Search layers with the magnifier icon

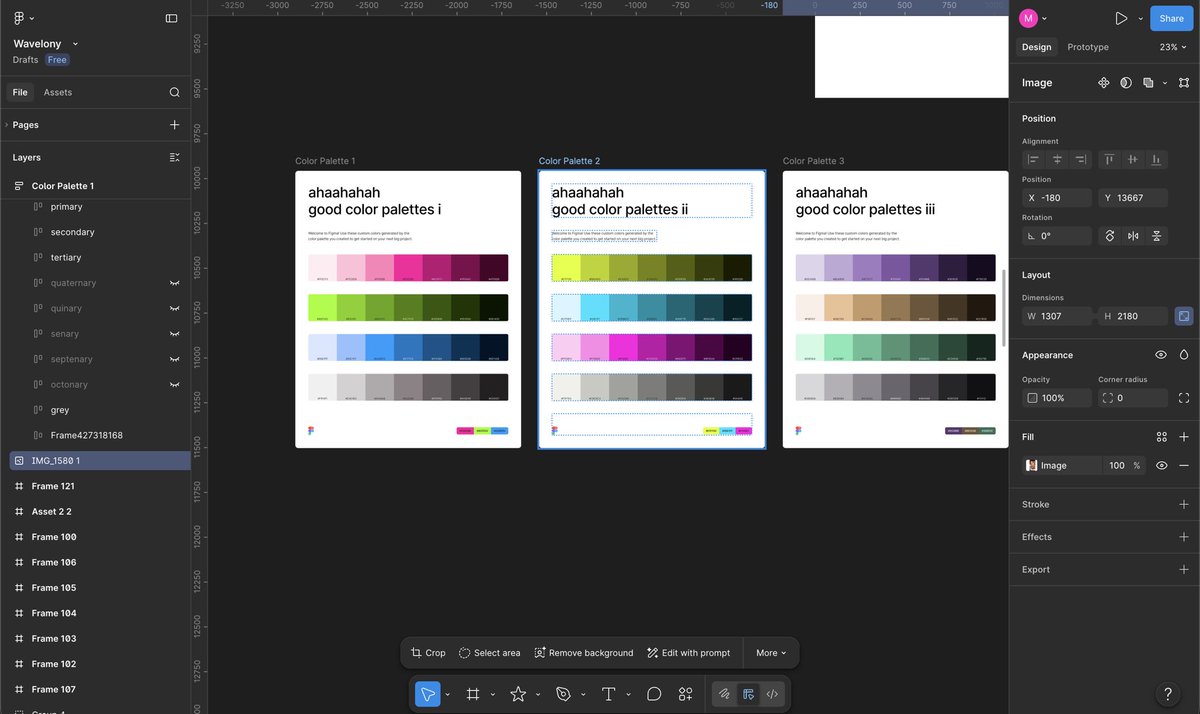[x=174, y=92]
